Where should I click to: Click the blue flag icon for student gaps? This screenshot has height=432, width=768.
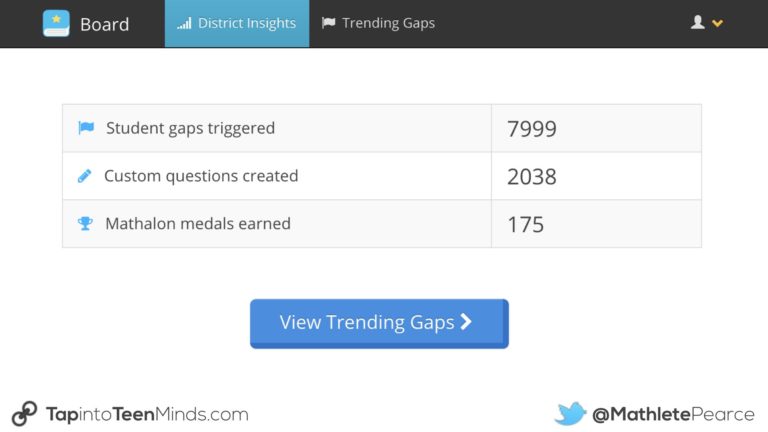(x=86, y=128)
